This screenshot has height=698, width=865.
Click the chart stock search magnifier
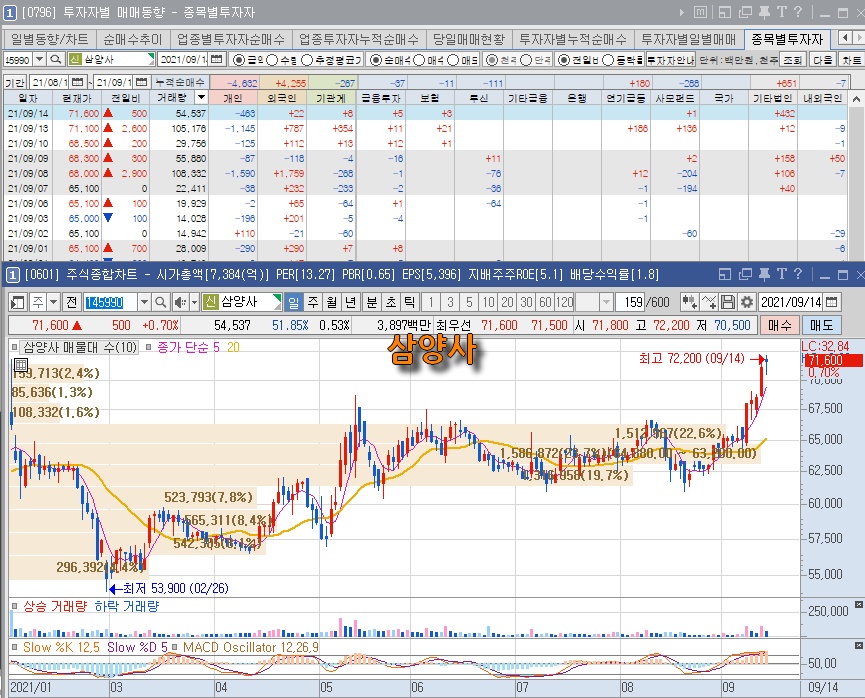click(x=161, y=302)
